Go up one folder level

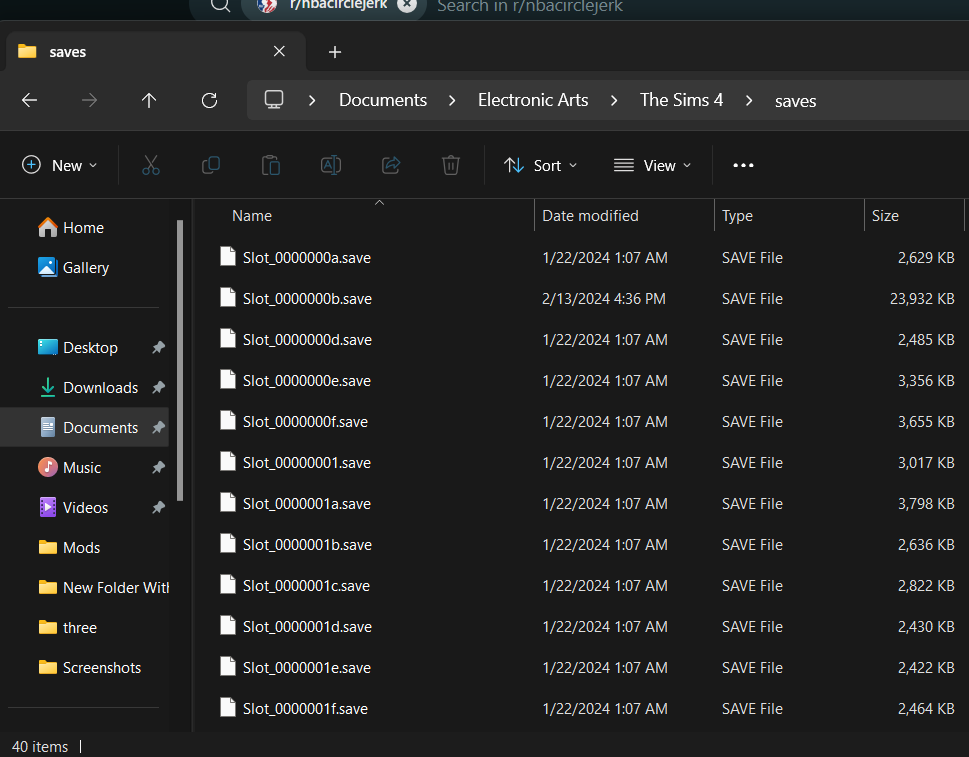[149, 100]
